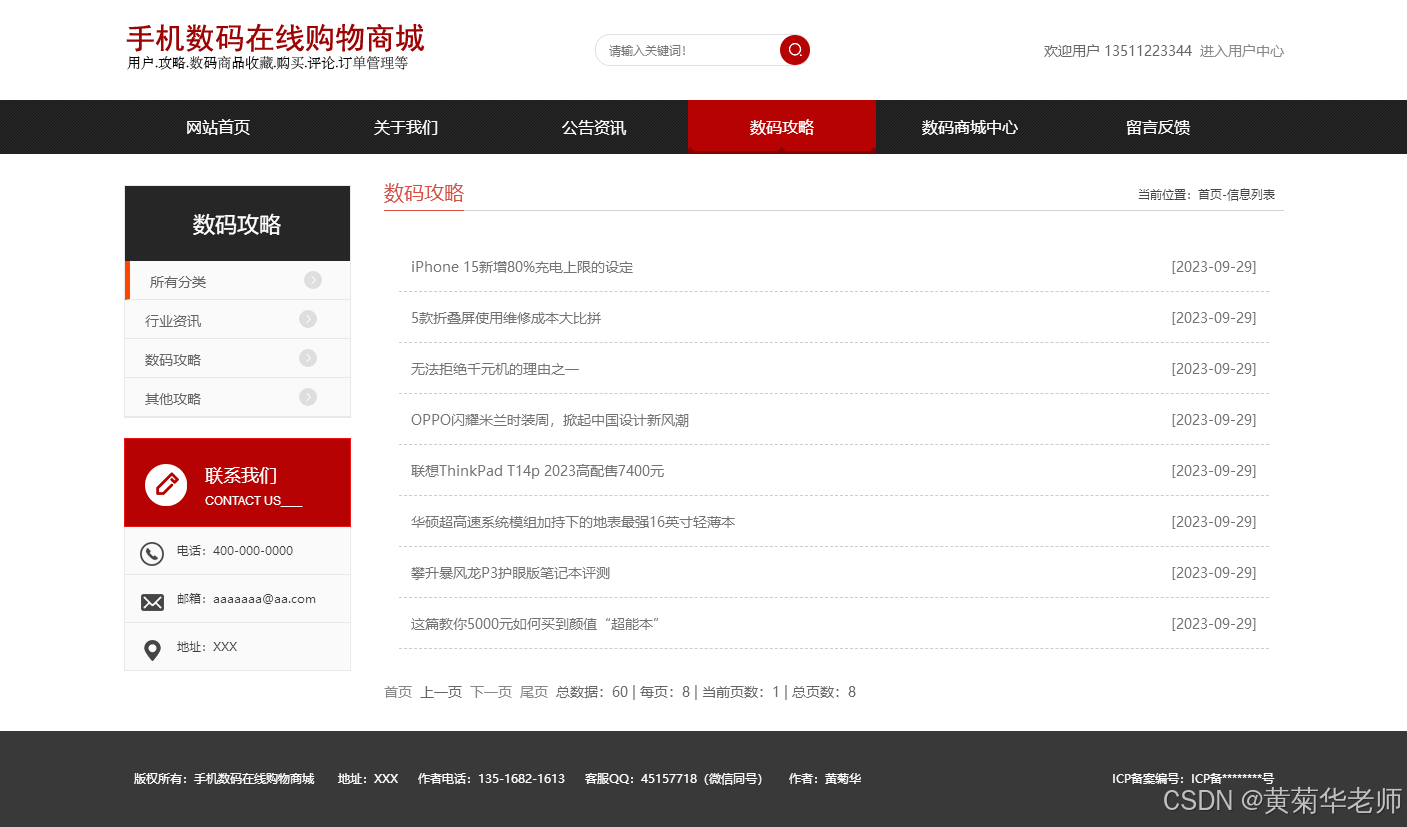Open article iPhone 15新增80%充电上限的设定
The height and width of the screenshot is (827, 1407).
pyautogui.click(x=522, y=267)
